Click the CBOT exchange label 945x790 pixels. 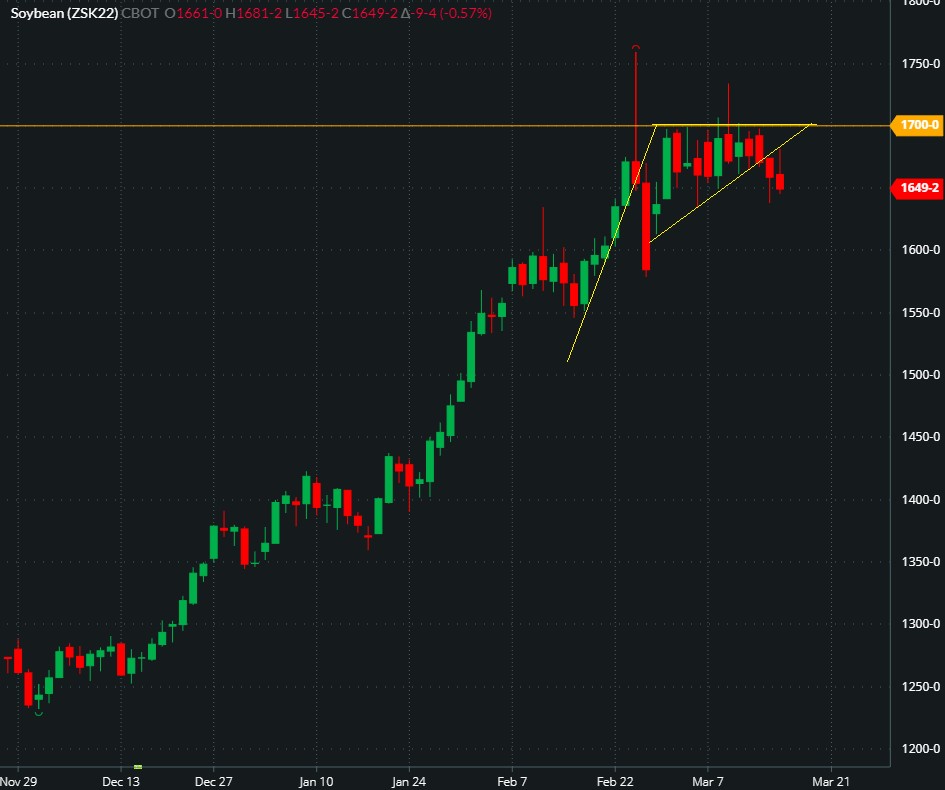click(x=139, y=13)
